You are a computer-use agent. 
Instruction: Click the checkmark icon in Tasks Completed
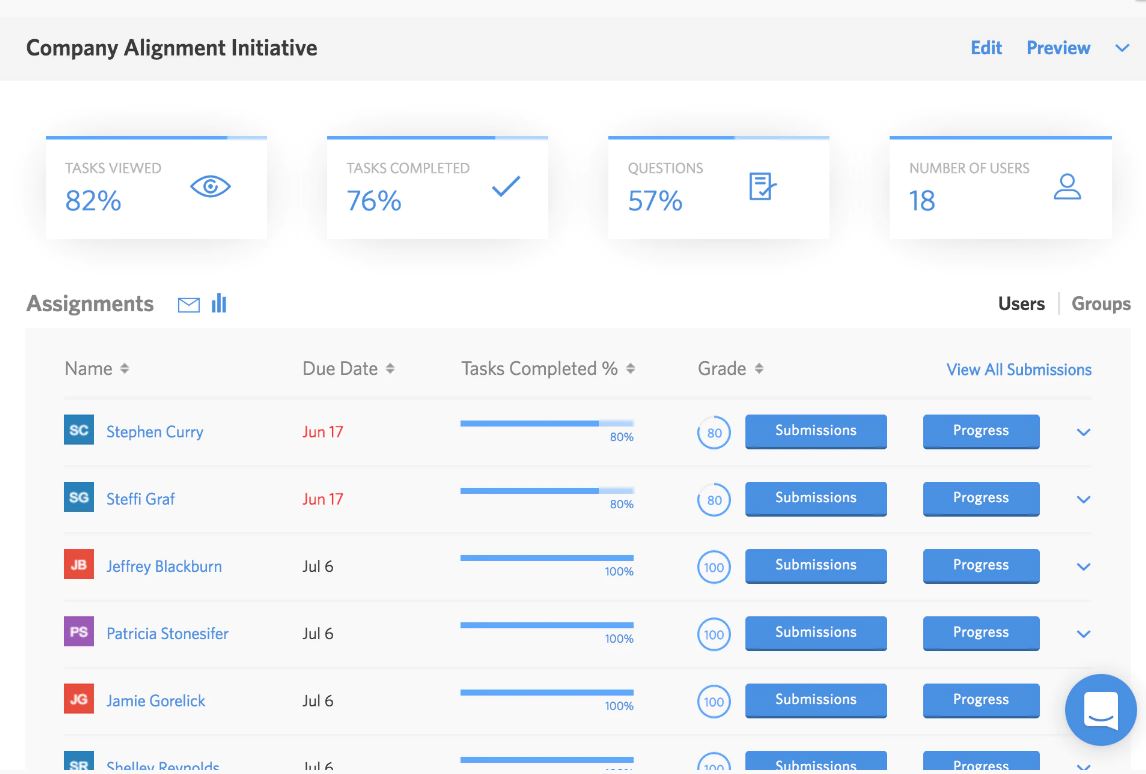coord(506,186)
